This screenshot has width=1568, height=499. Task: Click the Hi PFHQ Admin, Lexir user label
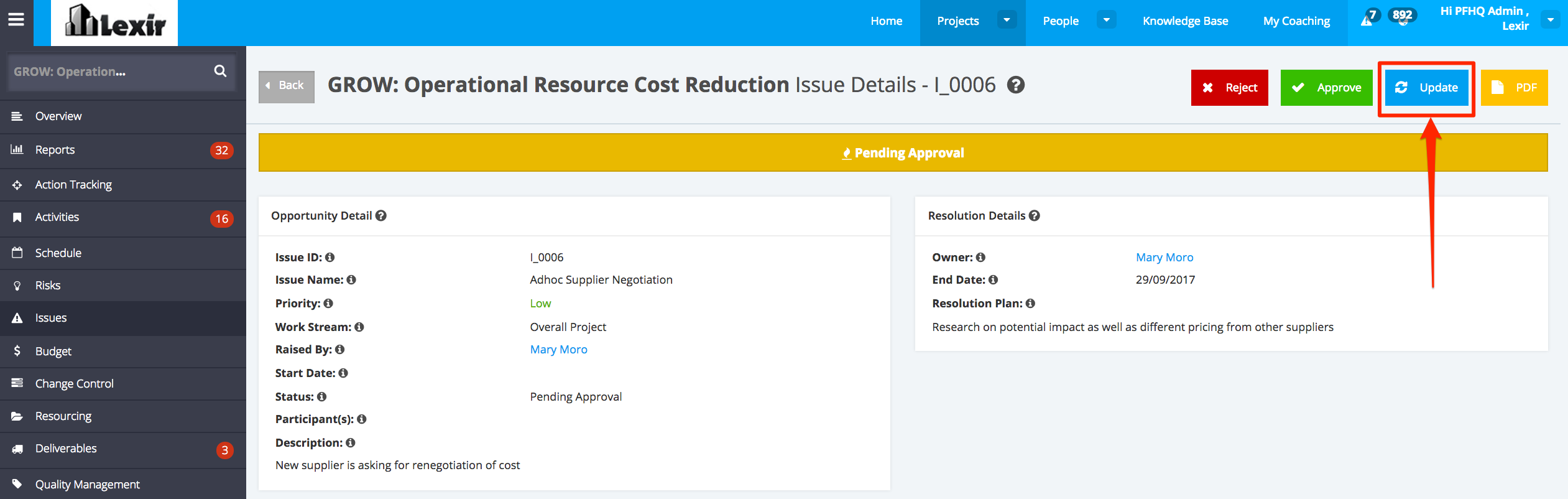pos(1484,19)
